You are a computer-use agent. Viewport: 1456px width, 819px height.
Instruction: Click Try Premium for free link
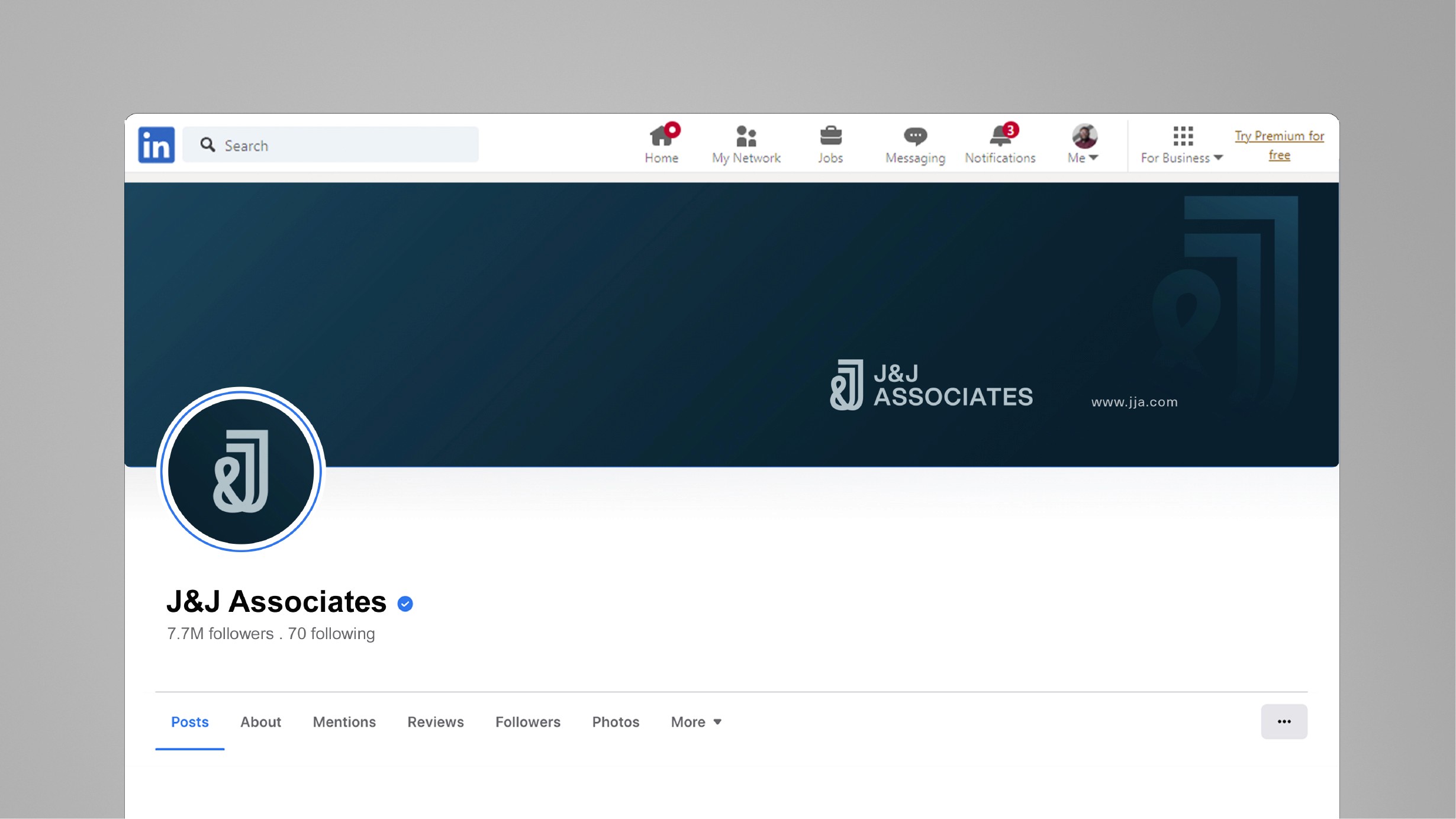[1279, 146]
